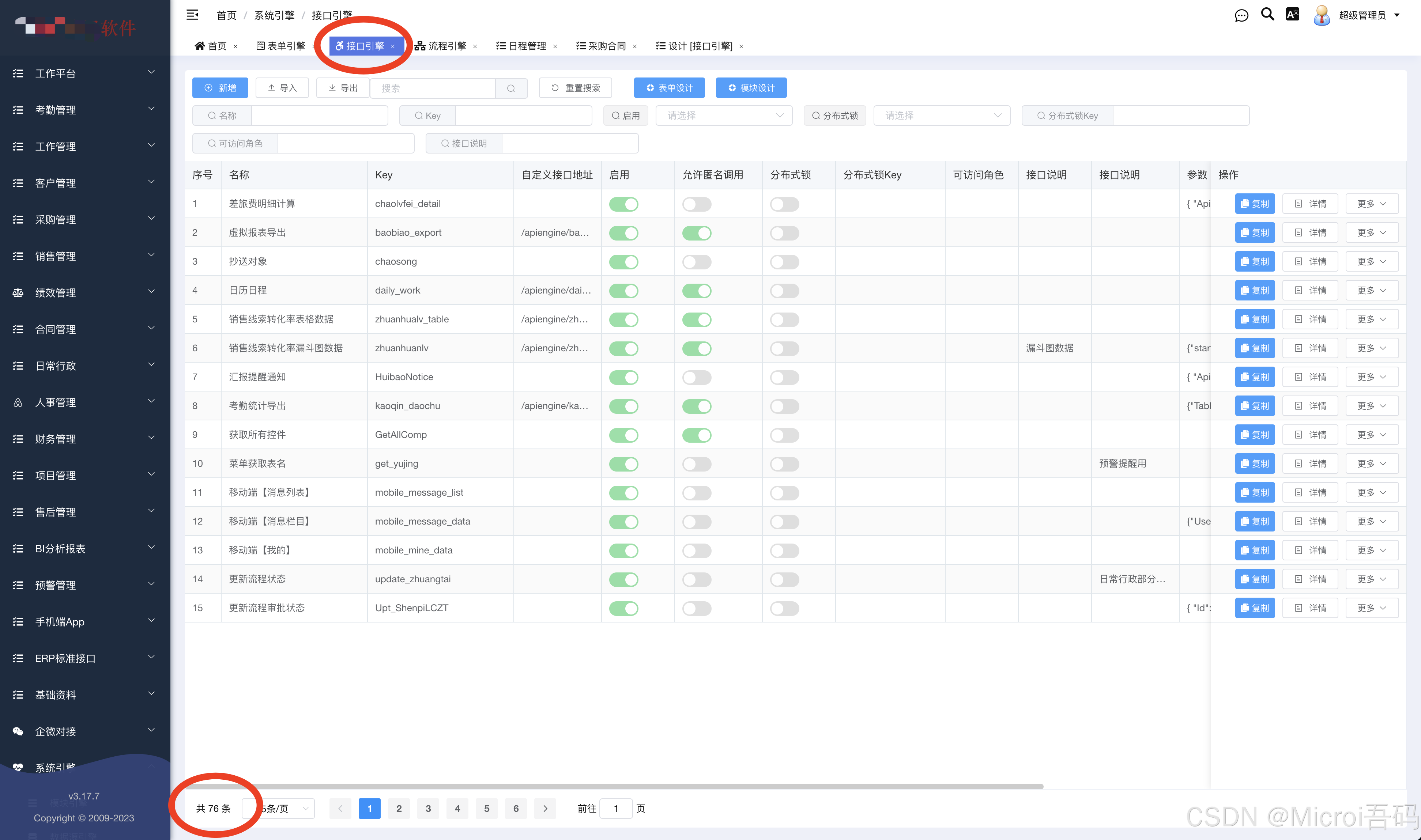This screenshot has width=1421, height=840.
Task: Collapse the sidebar with the hamburger icon
Action: click(192, 15)
